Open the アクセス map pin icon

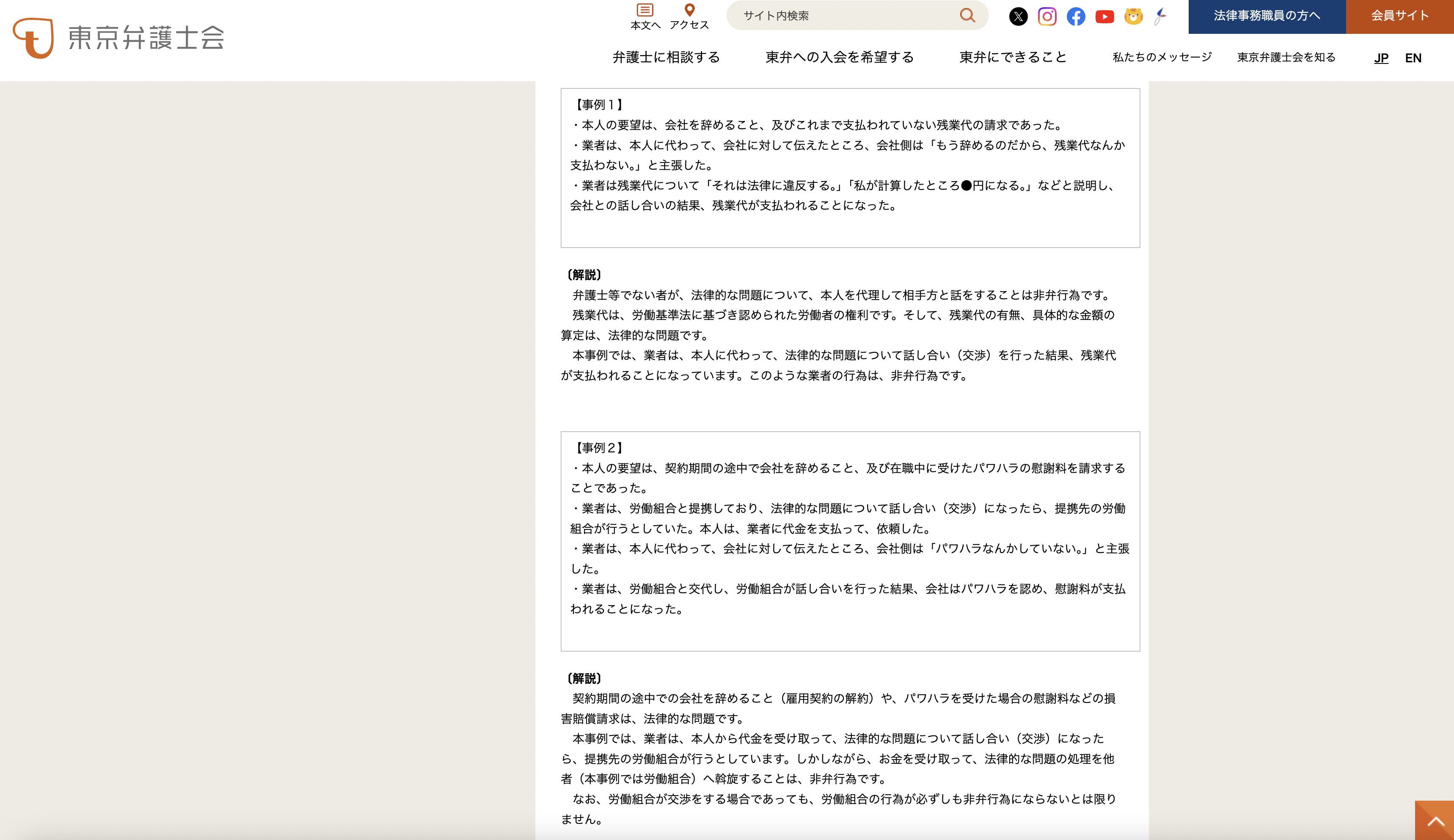pyautogui.click(x=689, y=17)
